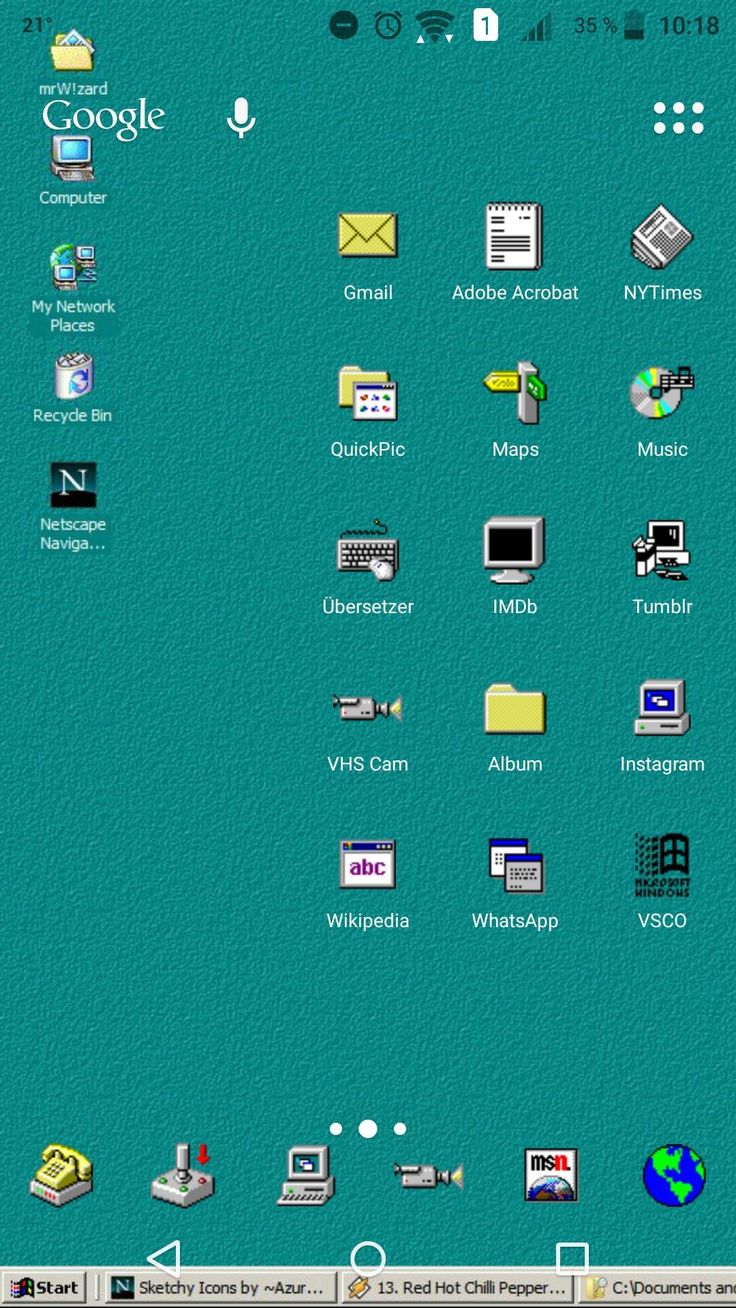Launch Übersetzer keyboard icon

click(x=368, y=550)
